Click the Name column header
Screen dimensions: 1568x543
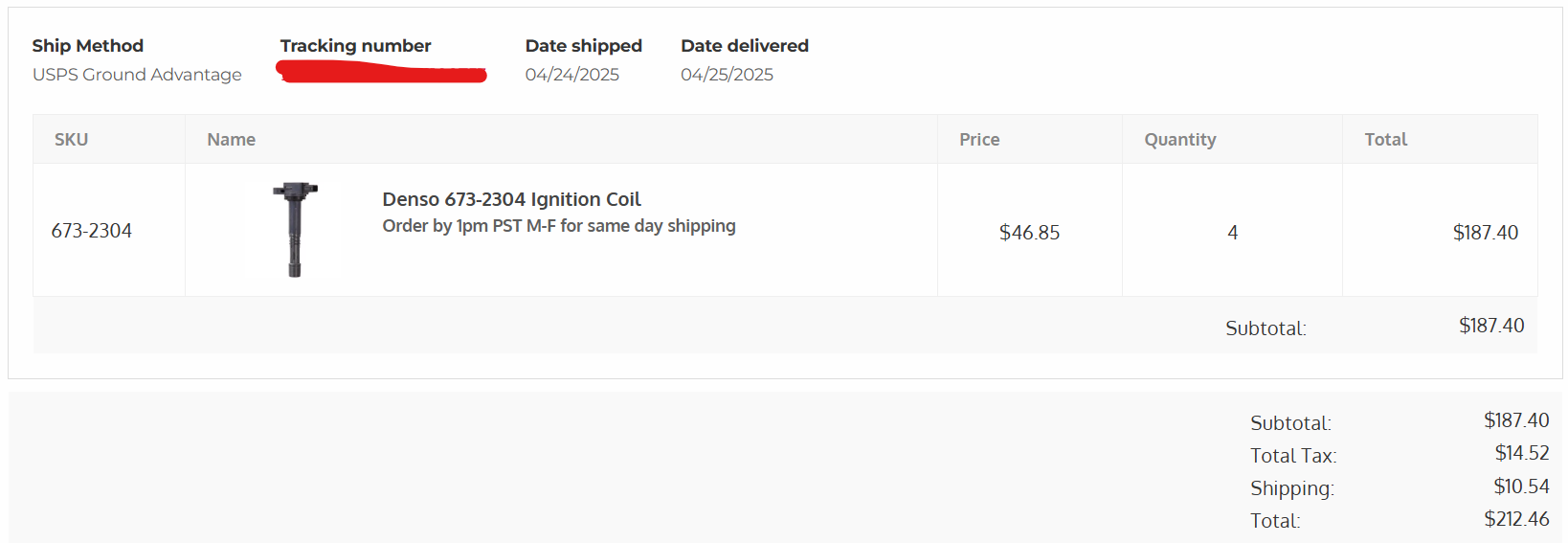231,140
